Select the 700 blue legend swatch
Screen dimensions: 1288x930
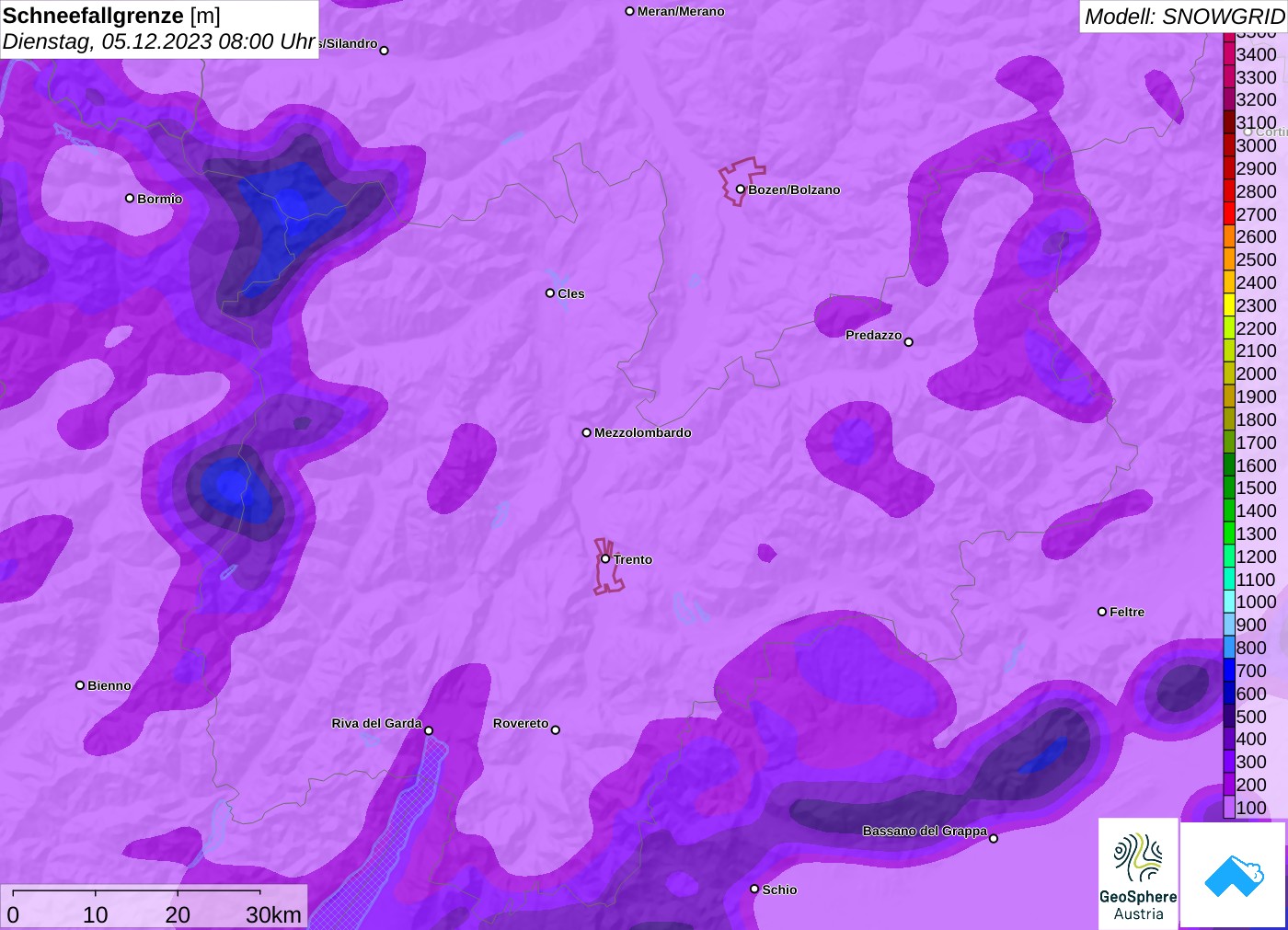tap(1229, 671)
